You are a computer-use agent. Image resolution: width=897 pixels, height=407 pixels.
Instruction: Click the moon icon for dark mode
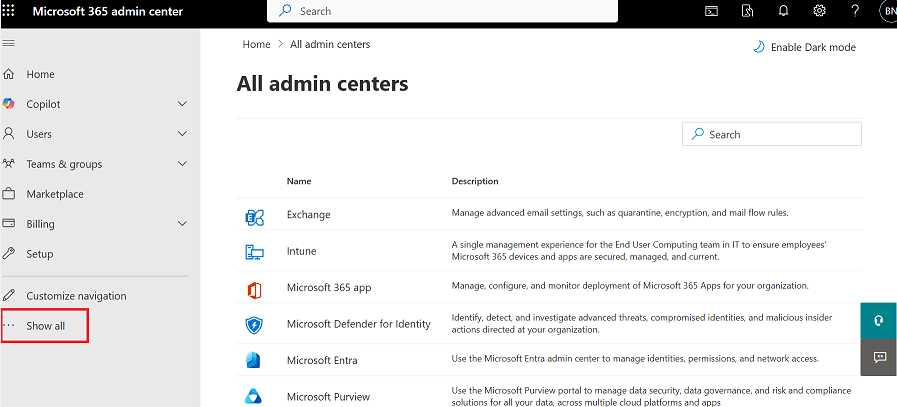point(759,47)
